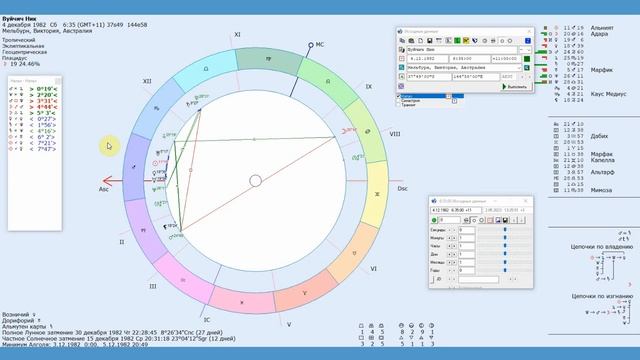Click the 0°19' aspect row
Image resolution: width=640 pixels, height=360 pixels.
tap(34, 89)
